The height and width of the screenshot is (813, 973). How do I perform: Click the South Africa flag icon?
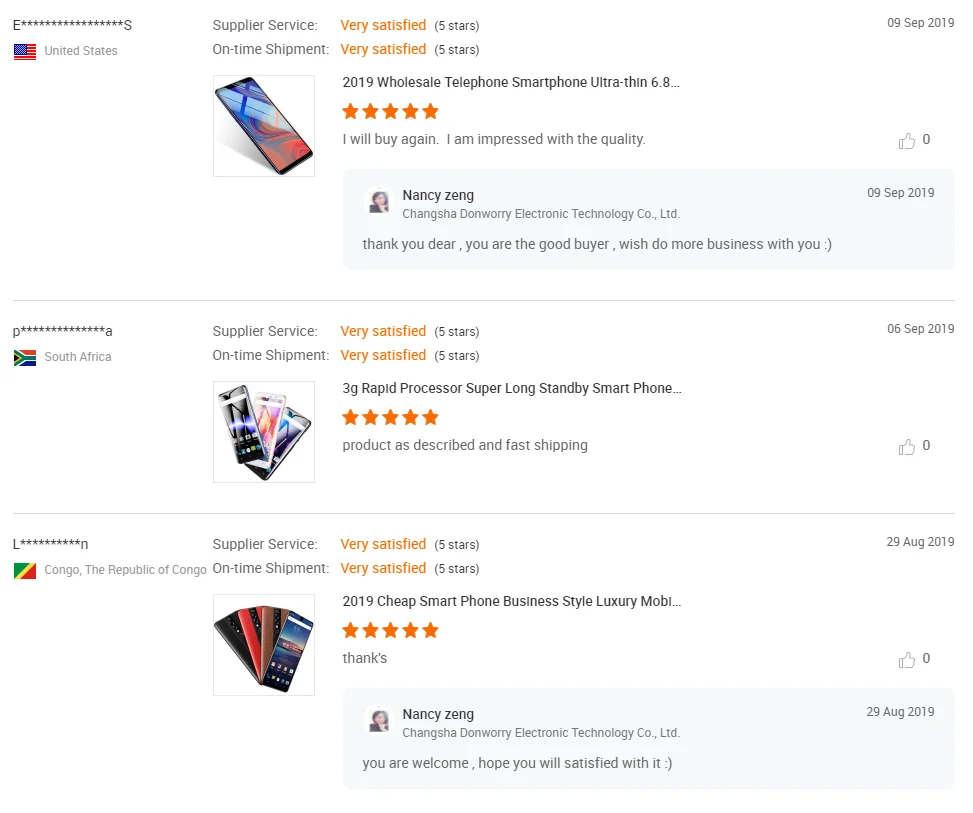click(25, 357)
